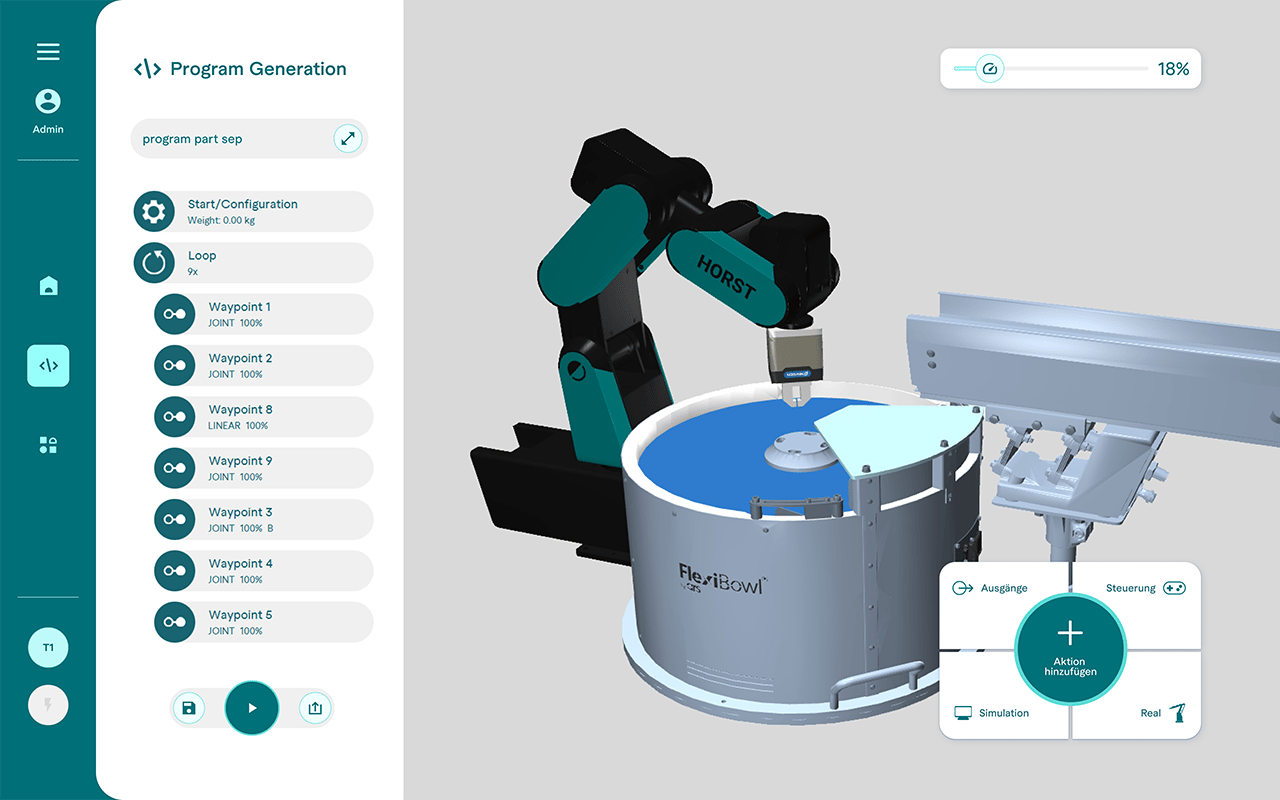Image resolution: width=1280 pixels, height=800 pixels.
Task: Expand program name with arrows icon
Action: (x=347, y=139)
